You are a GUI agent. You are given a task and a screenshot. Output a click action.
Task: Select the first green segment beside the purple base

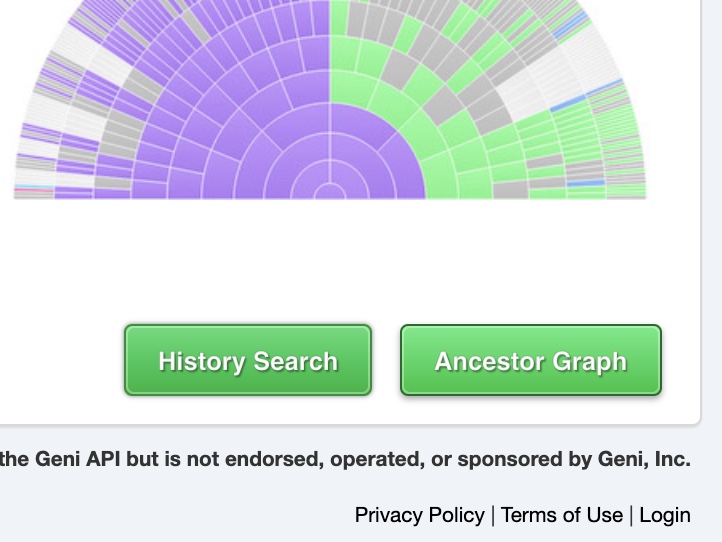point(443,182)
